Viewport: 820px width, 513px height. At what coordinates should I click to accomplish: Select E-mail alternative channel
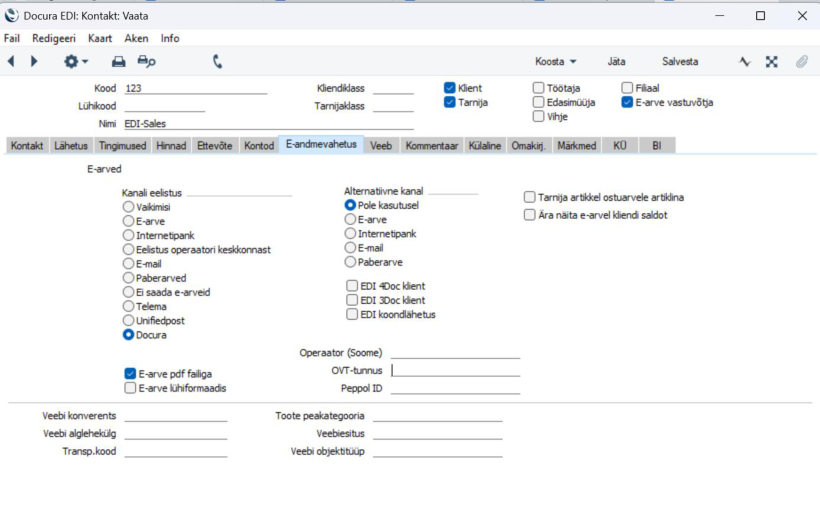(x=350, y=247)
